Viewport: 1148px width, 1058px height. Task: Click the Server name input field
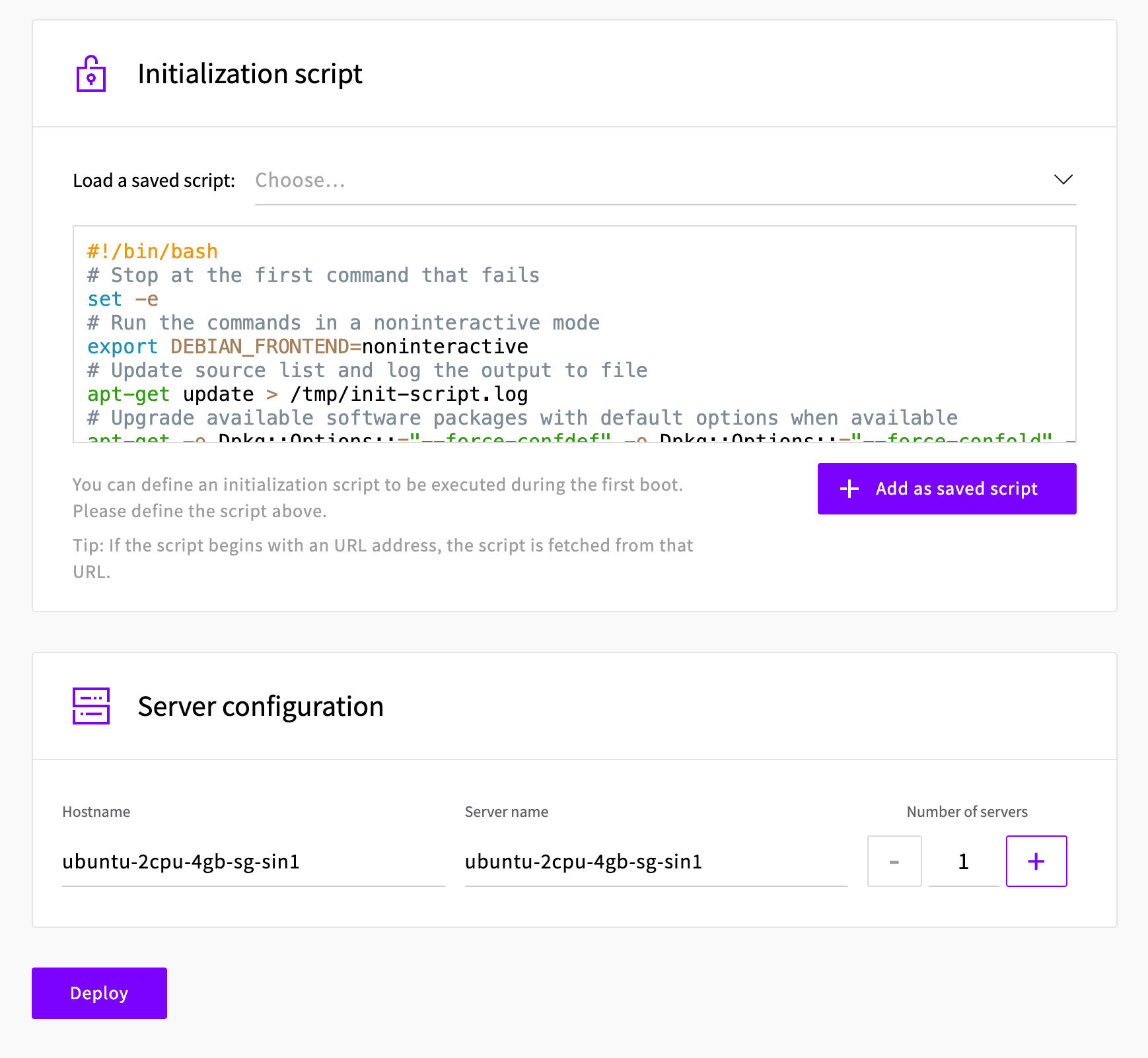656,862
